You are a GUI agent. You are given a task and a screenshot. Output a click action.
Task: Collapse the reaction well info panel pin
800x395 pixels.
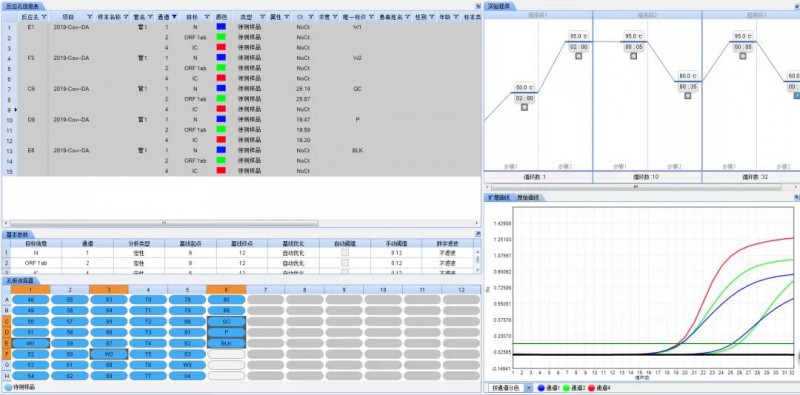(478, 6)
